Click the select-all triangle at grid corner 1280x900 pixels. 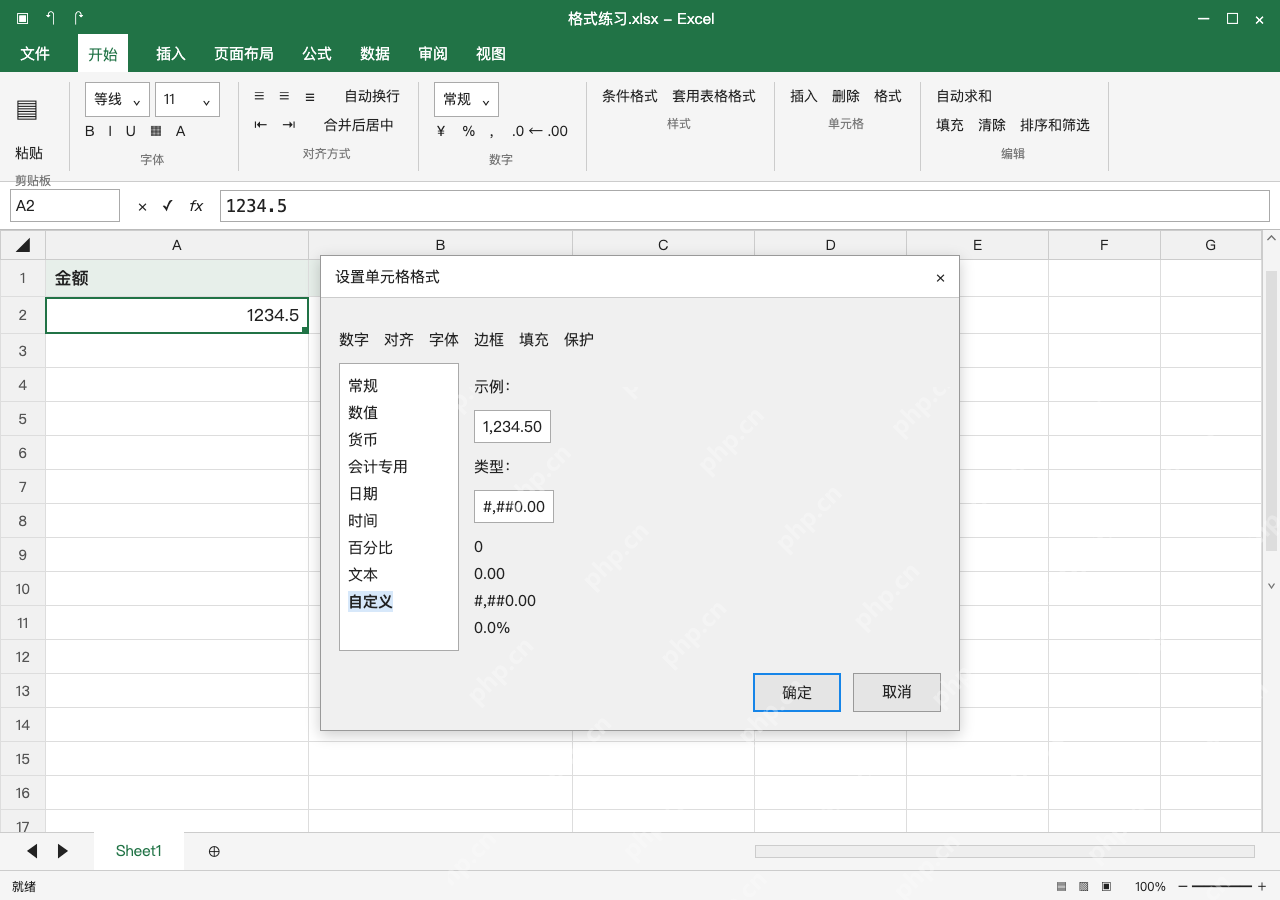(23, 245)
